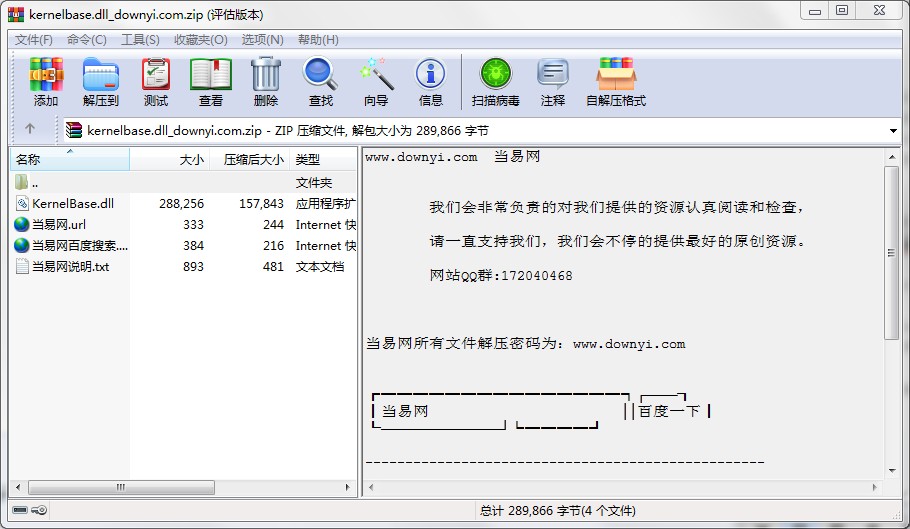Viewport: 910px width, 529px height.
Task: Click the 添加 (Add) toolbar icon
Action: pyautogui.click(x=46, y=75)
